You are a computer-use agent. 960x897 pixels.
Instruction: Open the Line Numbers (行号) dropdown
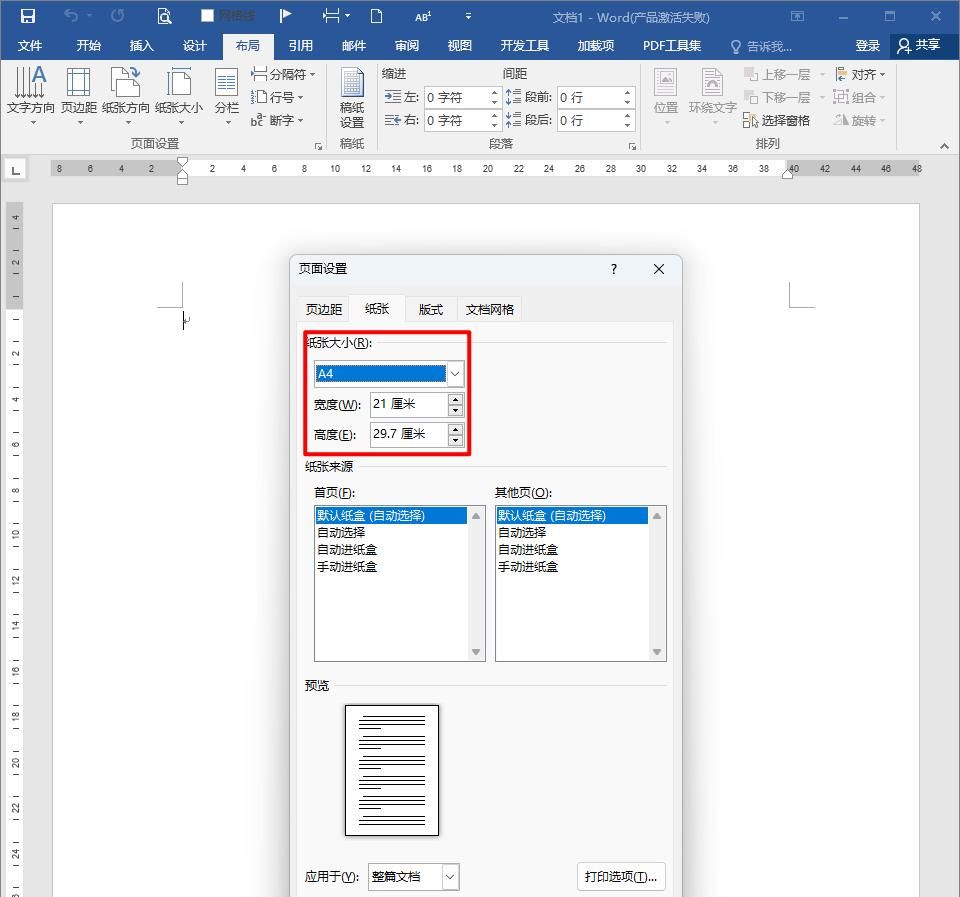coord(279,97)
